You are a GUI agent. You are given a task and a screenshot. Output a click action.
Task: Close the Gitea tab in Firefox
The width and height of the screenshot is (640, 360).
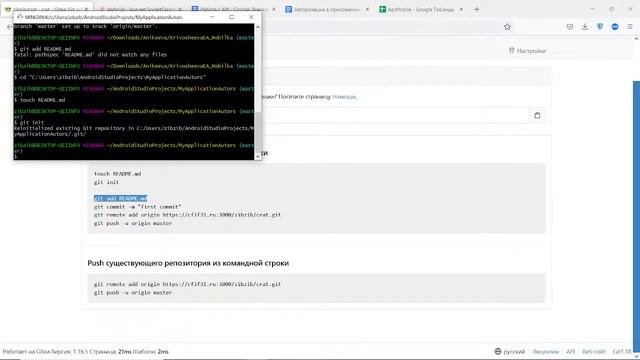(86, 9)
